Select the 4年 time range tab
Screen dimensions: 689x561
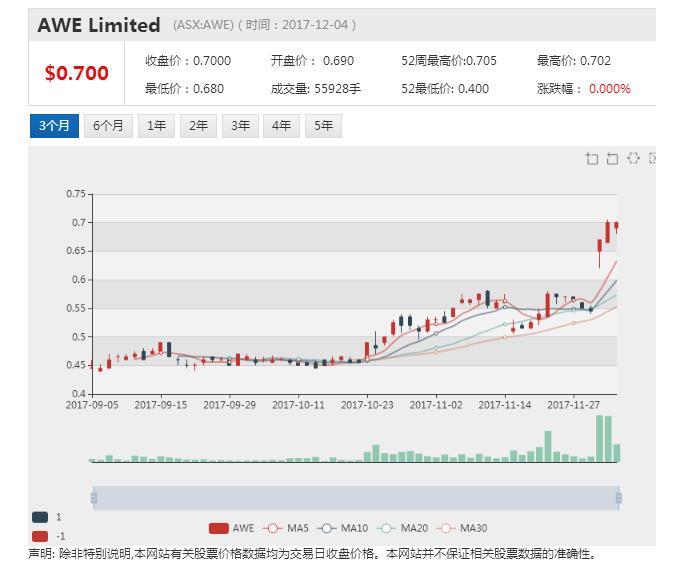[283, 126]
